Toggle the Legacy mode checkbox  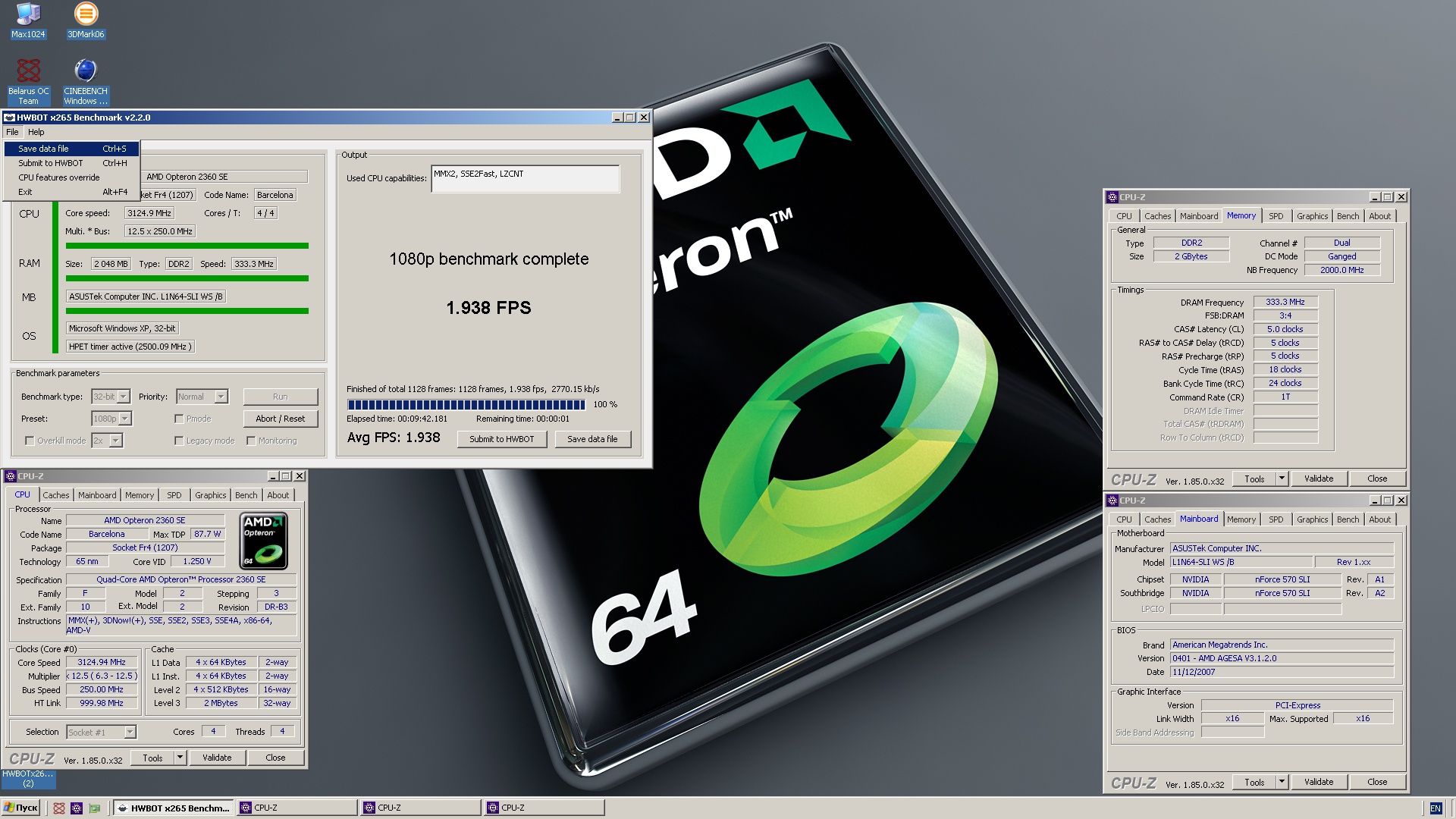tap(179, 441)
